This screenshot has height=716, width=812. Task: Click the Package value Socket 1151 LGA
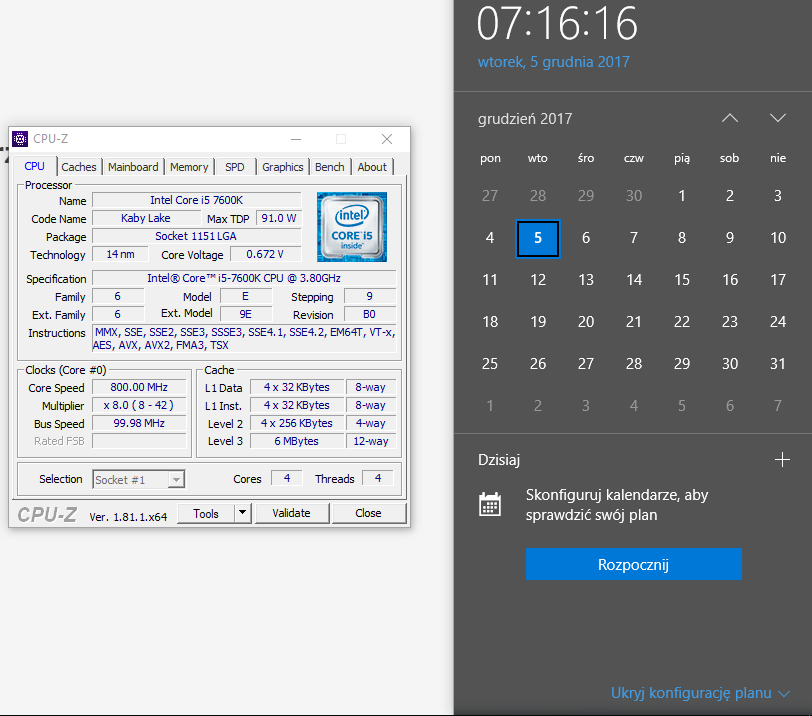(196, 236)
